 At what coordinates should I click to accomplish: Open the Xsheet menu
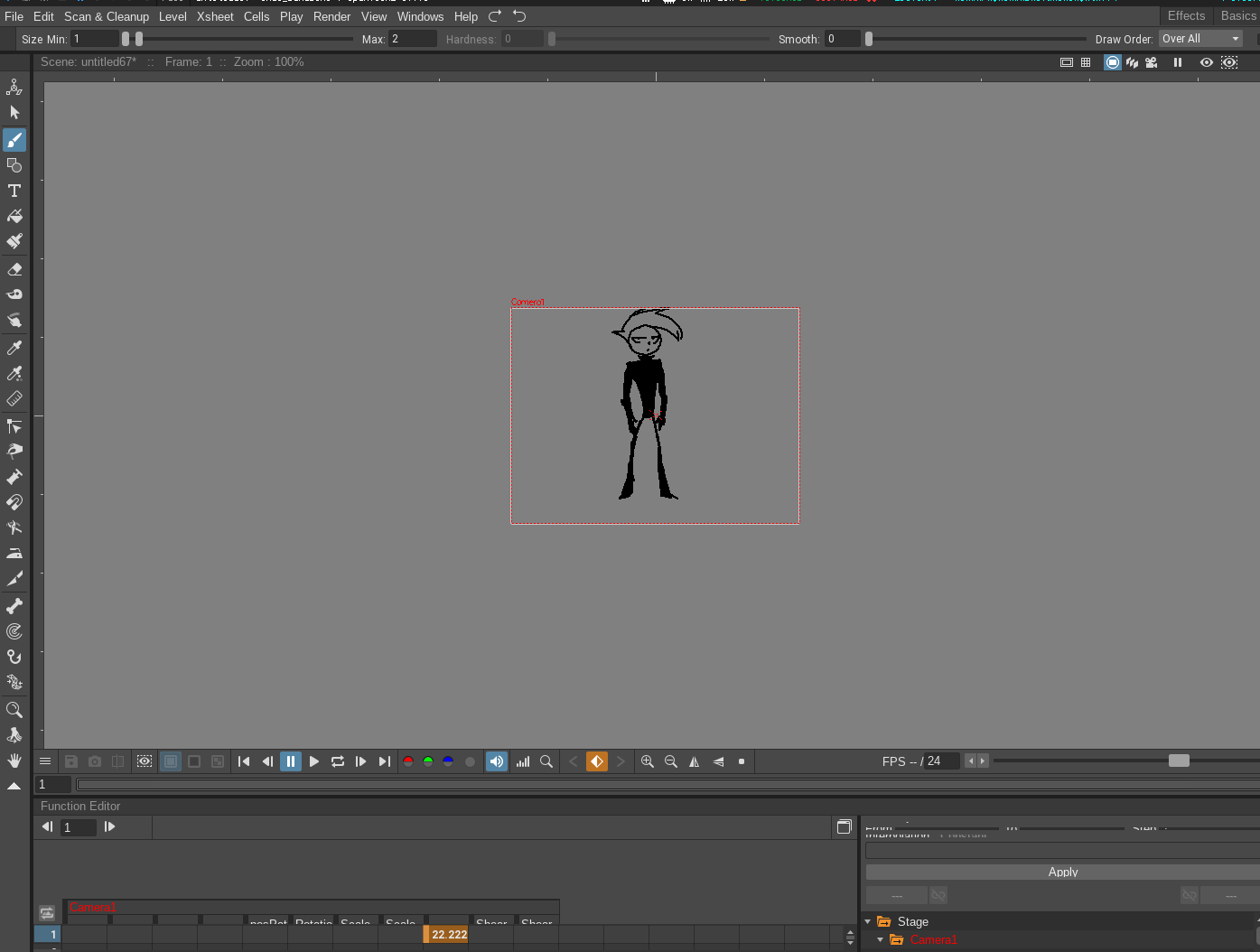(216, 16)
